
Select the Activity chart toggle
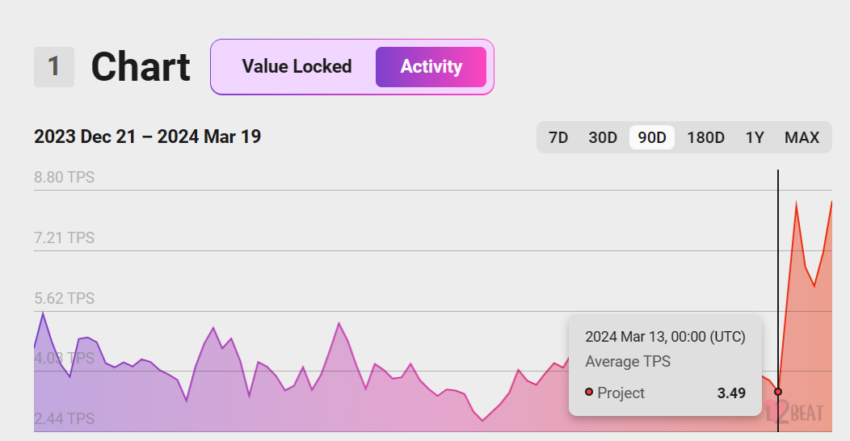[x=431, y=67]
